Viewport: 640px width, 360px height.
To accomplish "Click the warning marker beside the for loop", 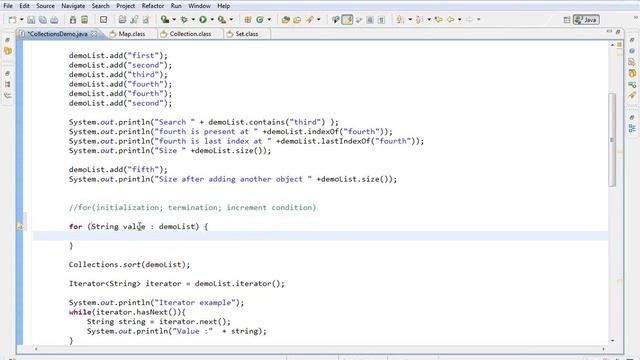I will 20,226.
